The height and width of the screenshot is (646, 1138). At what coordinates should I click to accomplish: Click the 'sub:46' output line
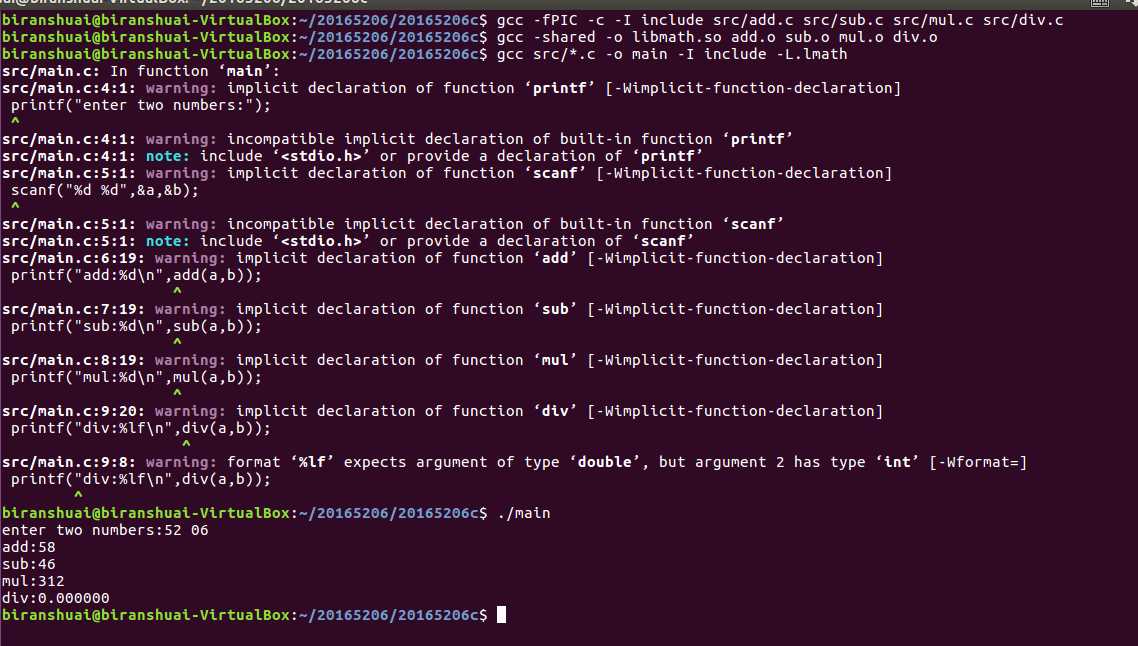point(28,564)
